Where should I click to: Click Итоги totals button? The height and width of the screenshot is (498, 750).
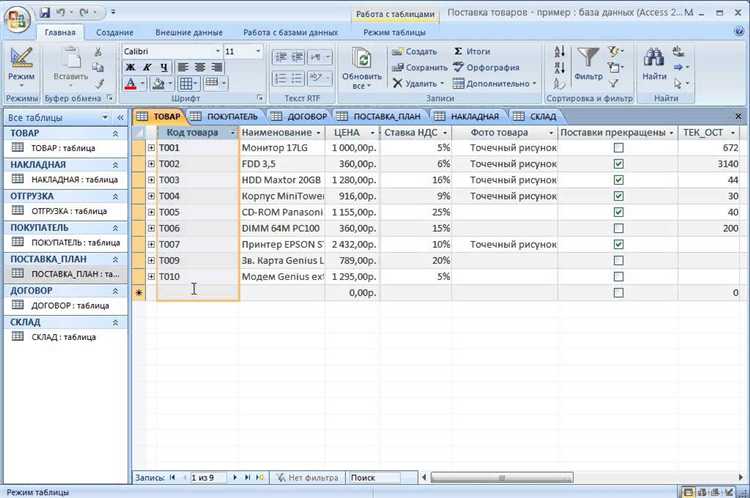472,52
